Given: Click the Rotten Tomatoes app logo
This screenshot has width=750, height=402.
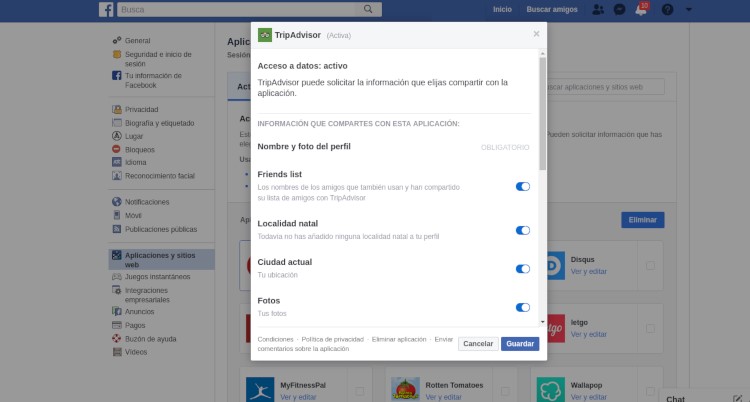Looking at the screenshot, I should pyautogui.click(x=405, y=390).
